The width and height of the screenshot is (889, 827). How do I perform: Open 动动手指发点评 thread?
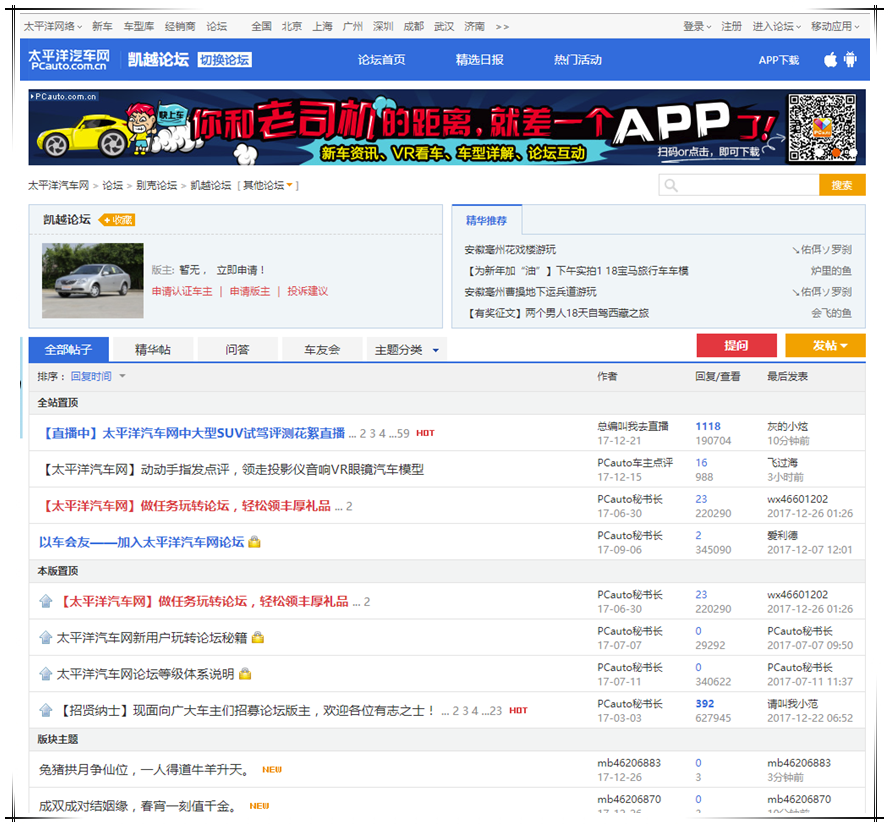point(233,469)
